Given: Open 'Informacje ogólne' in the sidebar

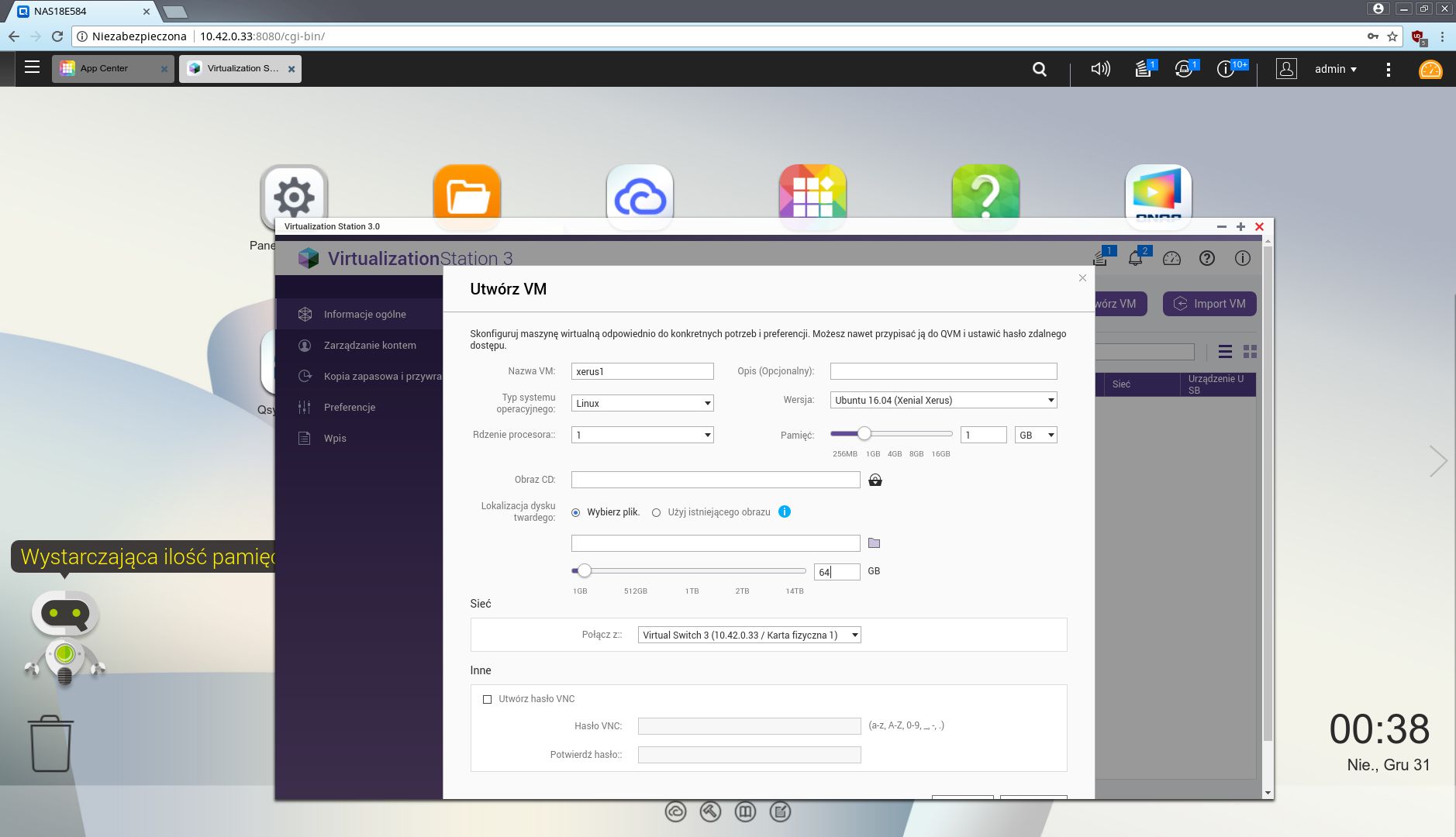Looking at the screenshot, I should [x=359, y=314].
